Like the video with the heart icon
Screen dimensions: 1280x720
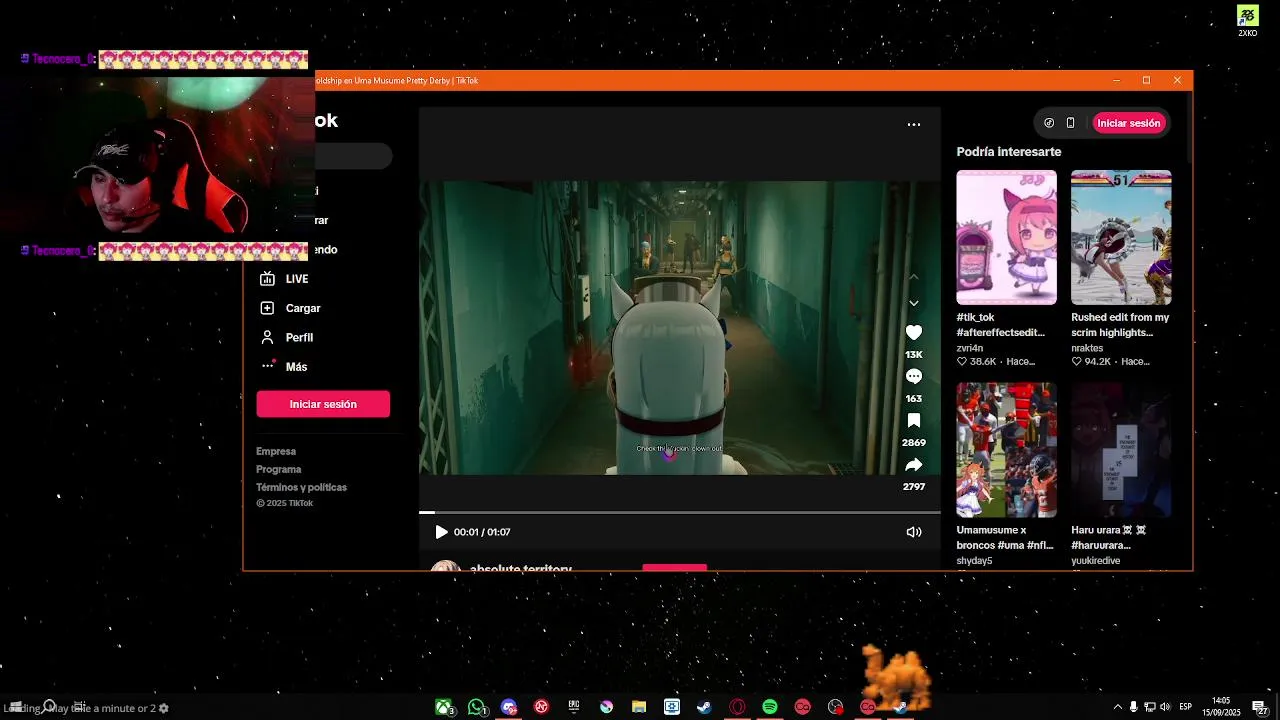pos(913,332)
